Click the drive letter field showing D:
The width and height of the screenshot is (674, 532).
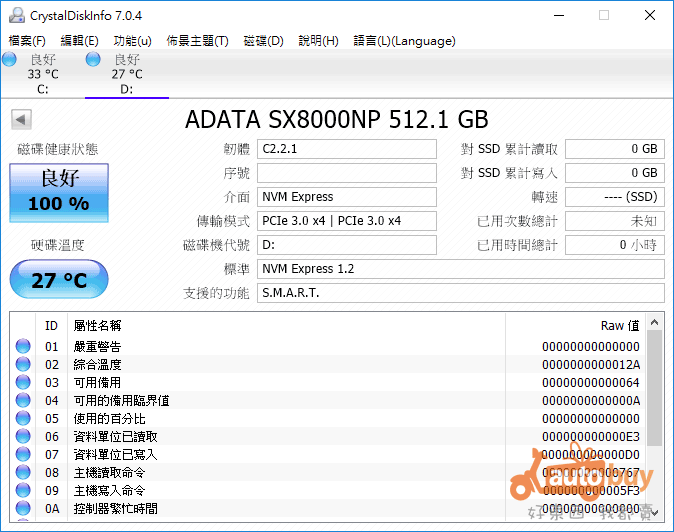click(x=347, y=245)
